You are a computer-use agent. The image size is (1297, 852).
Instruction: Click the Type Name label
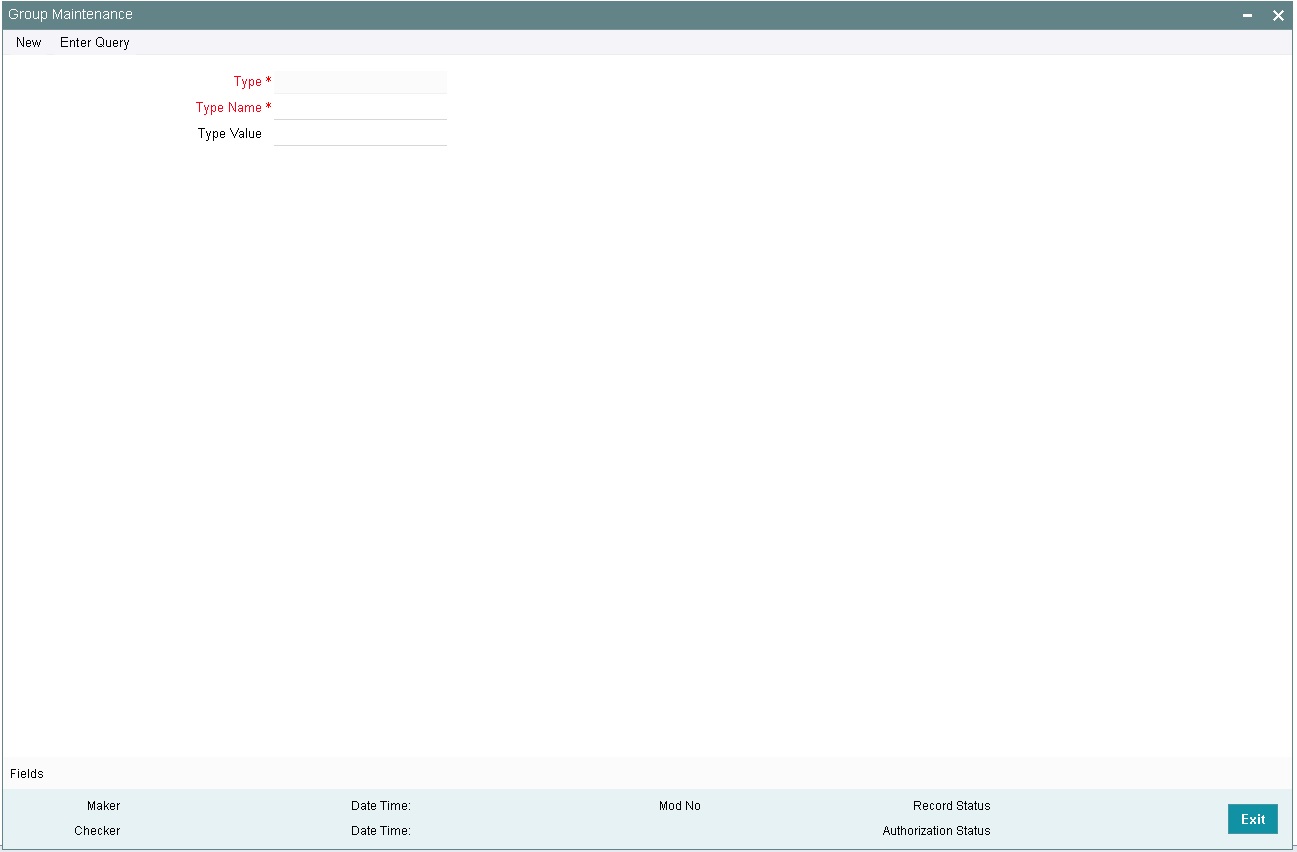click(x=229, y=108)
